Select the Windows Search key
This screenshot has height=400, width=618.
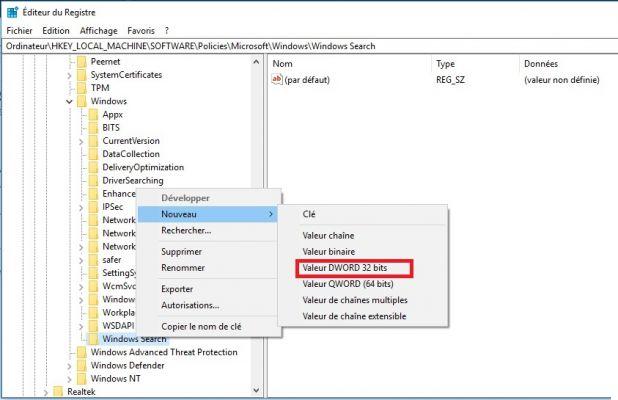point(134,339)
